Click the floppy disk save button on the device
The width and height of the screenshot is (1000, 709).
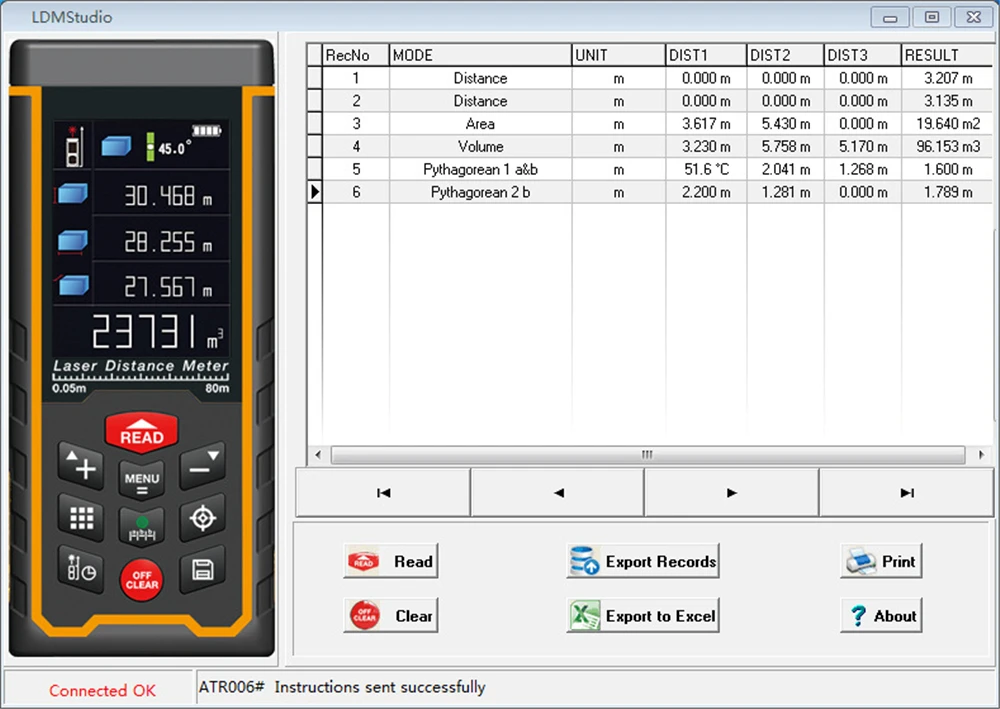203,569
